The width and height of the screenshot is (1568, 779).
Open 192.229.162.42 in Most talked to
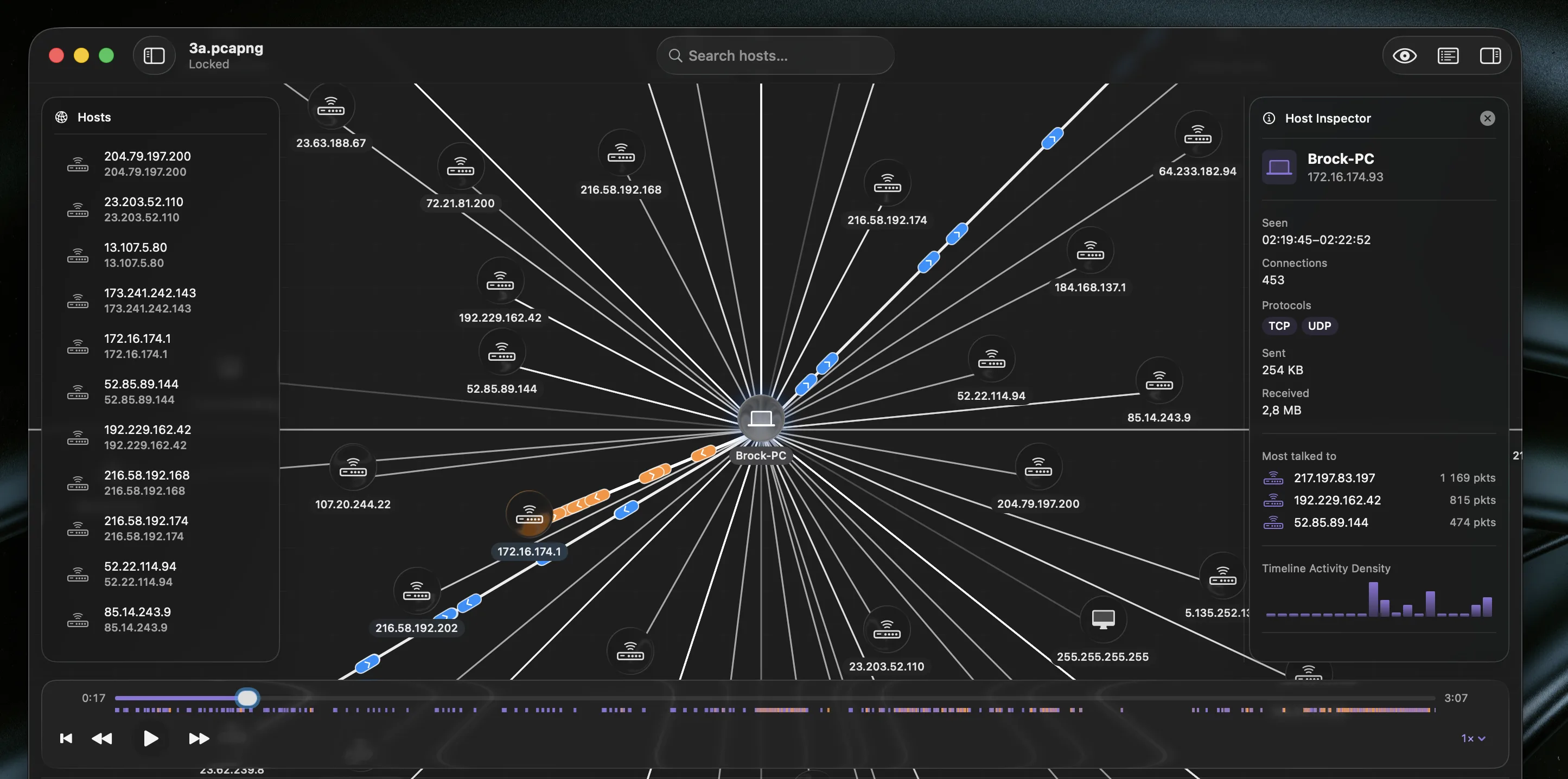tap(1379, 500)
